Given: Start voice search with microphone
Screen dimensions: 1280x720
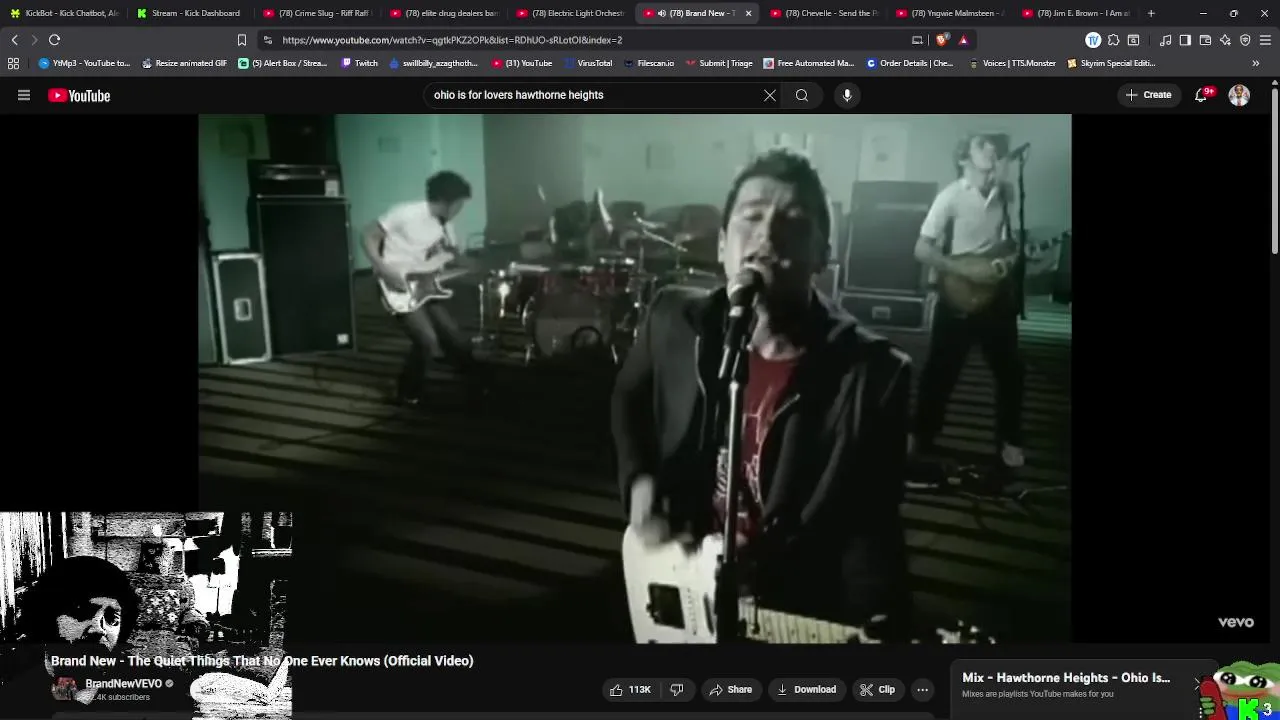Looking at the screenshot, I should (847, 95).
